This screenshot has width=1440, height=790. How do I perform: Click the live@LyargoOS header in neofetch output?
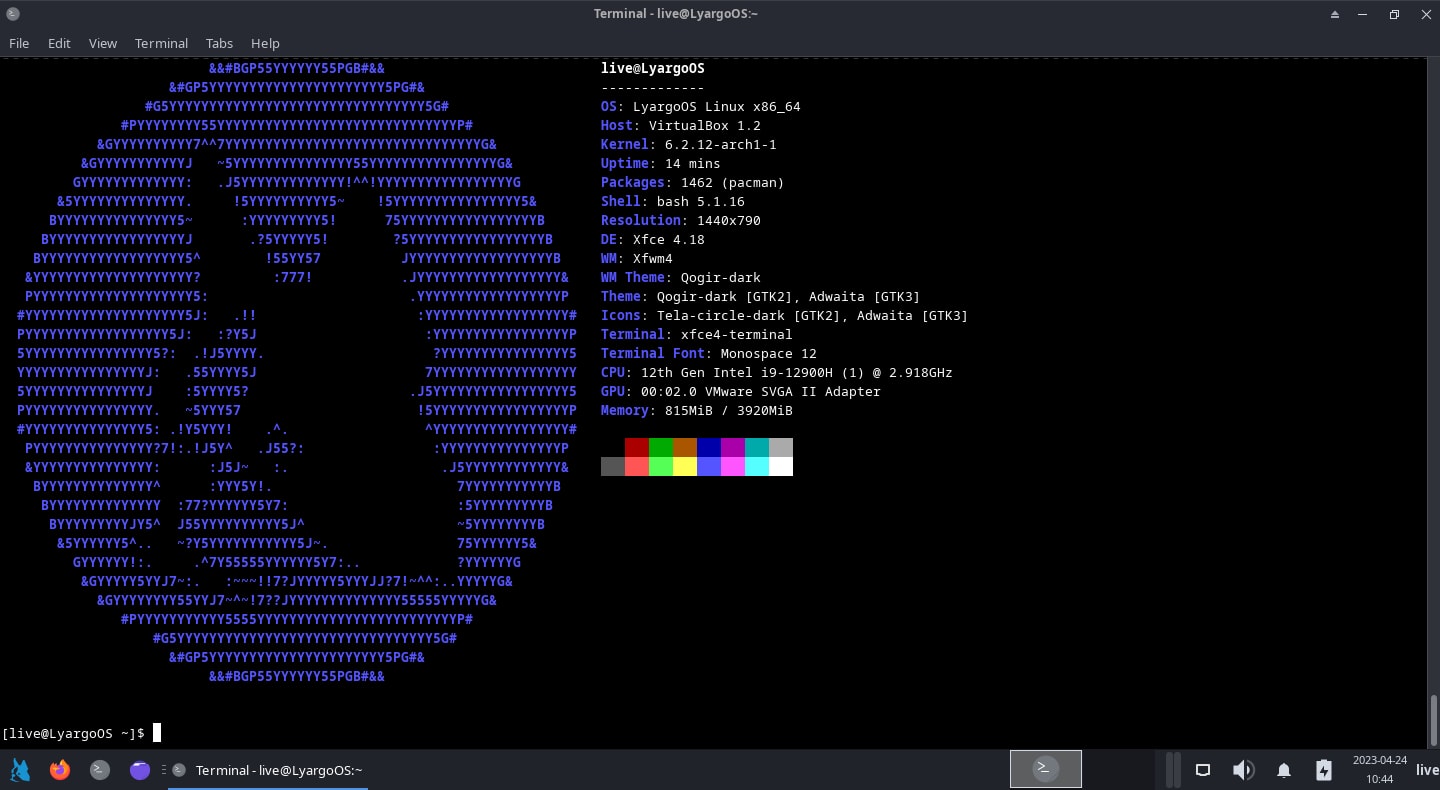pyautogui.click(x=653, y=68)
